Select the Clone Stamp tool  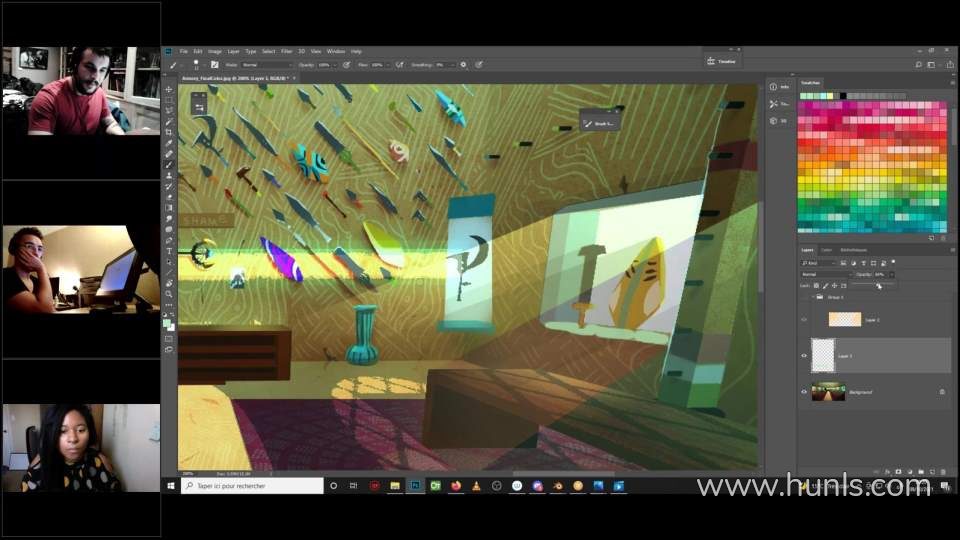(169, 176)
